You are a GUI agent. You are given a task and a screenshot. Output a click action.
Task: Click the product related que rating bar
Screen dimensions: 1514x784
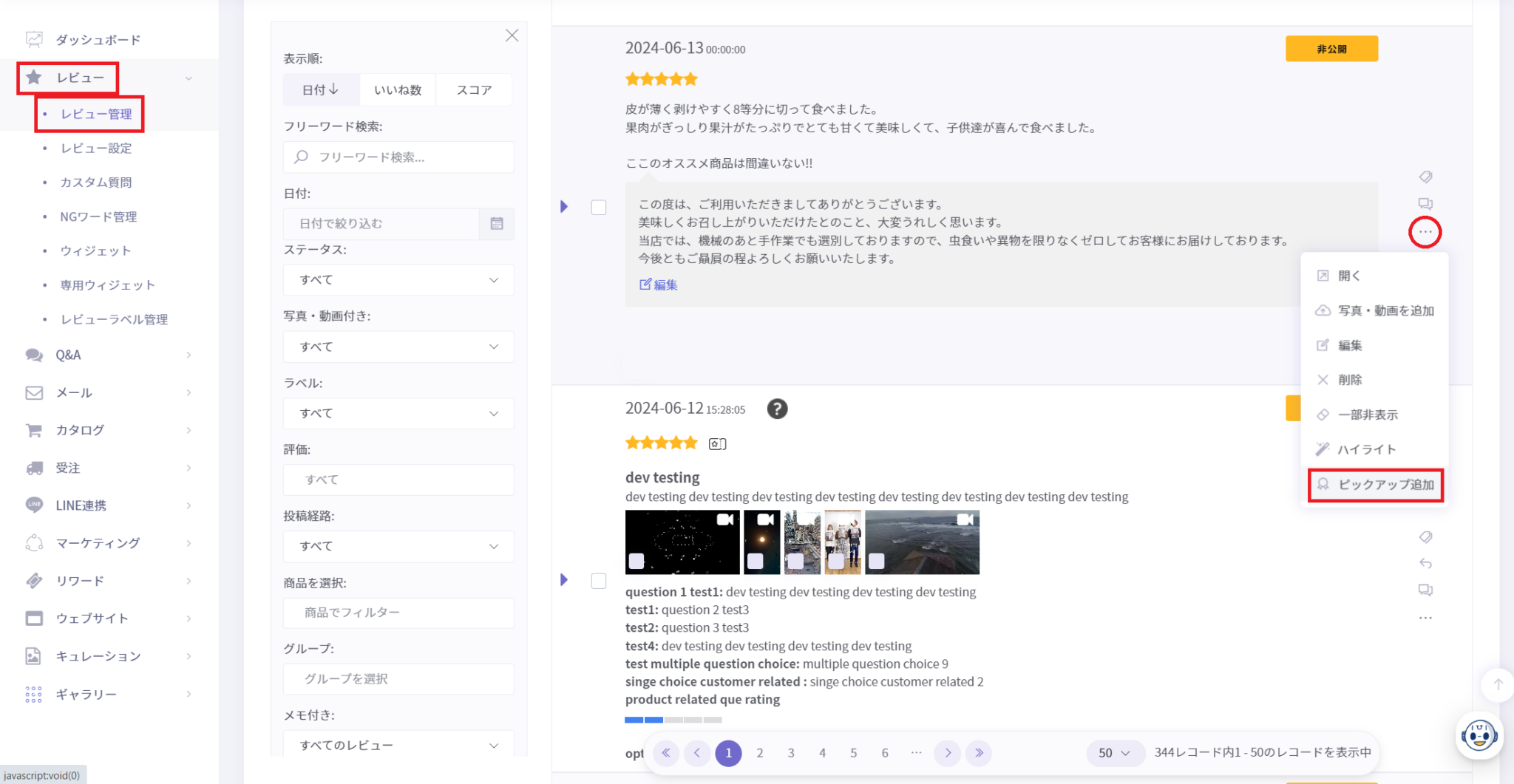click(x=673, y=720)
